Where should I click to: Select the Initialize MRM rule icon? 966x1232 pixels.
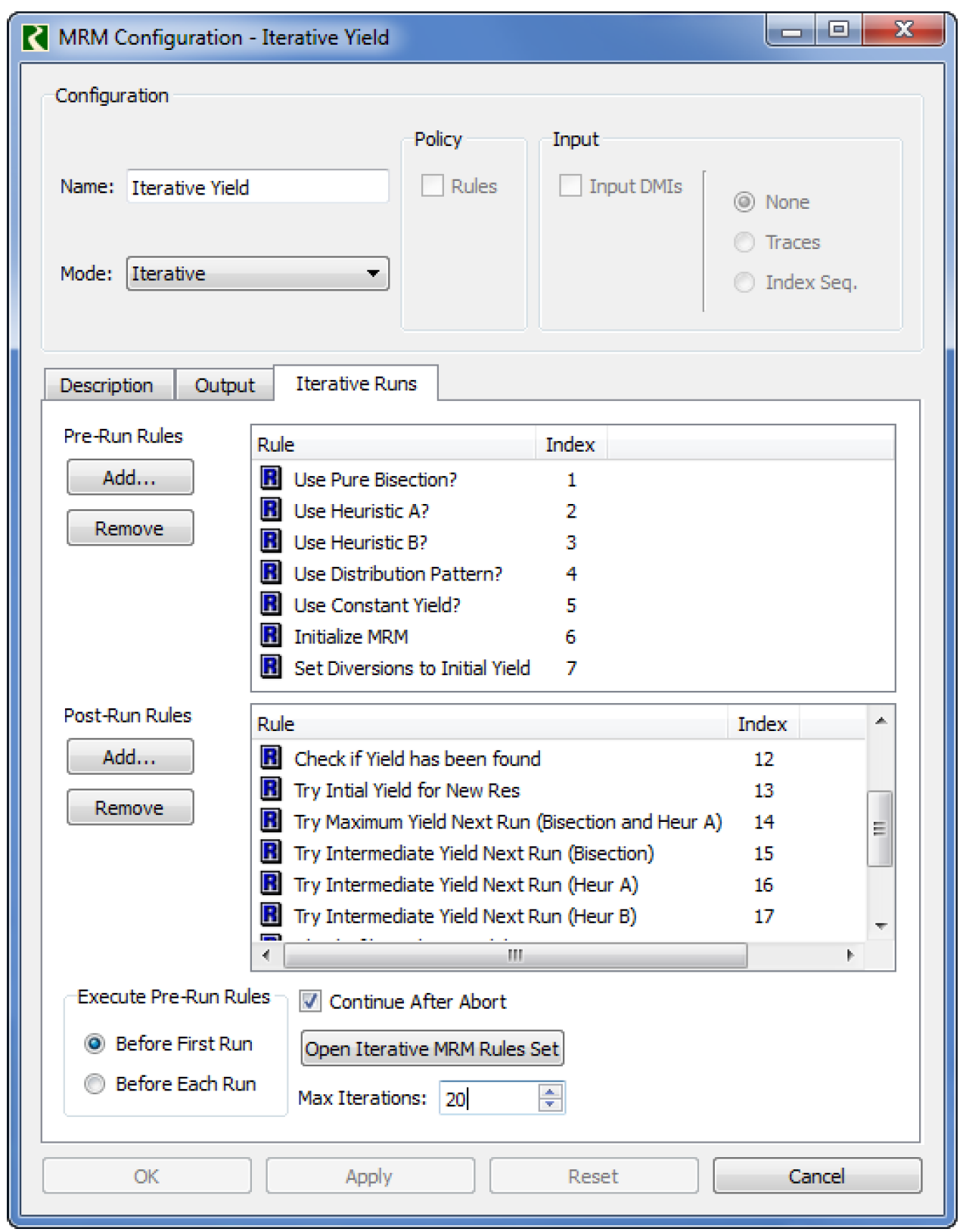point(270,636)
